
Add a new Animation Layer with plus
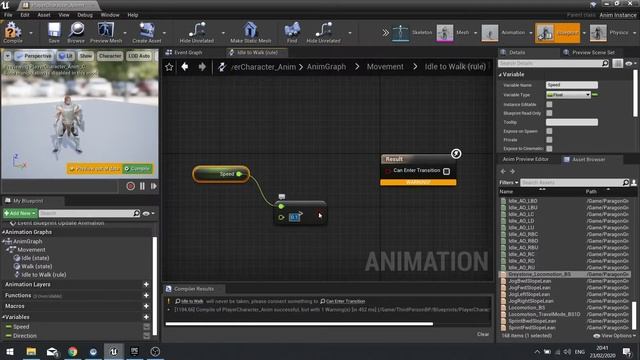click(x=146, y=284)
